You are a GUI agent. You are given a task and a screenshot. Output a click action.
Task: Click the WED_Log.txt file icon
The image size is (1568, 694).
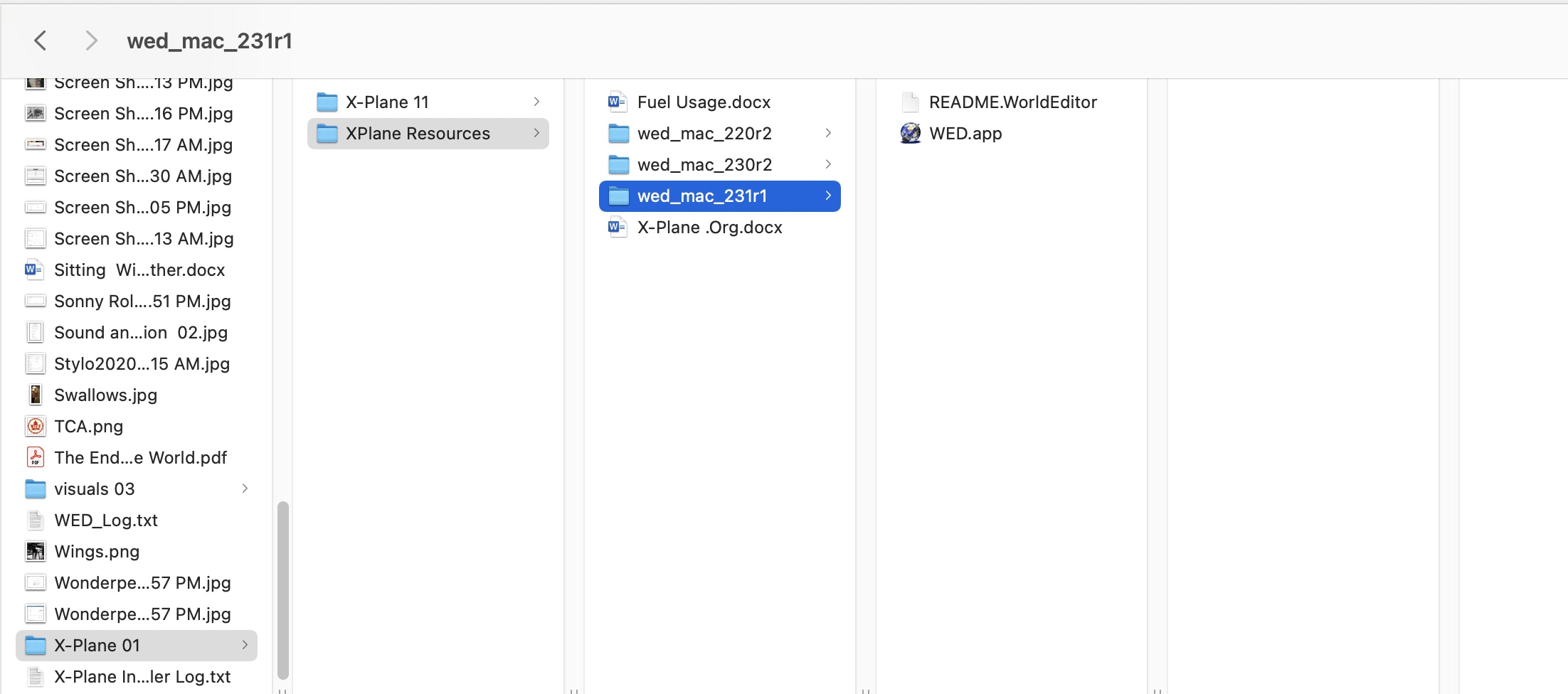point(36,520)
